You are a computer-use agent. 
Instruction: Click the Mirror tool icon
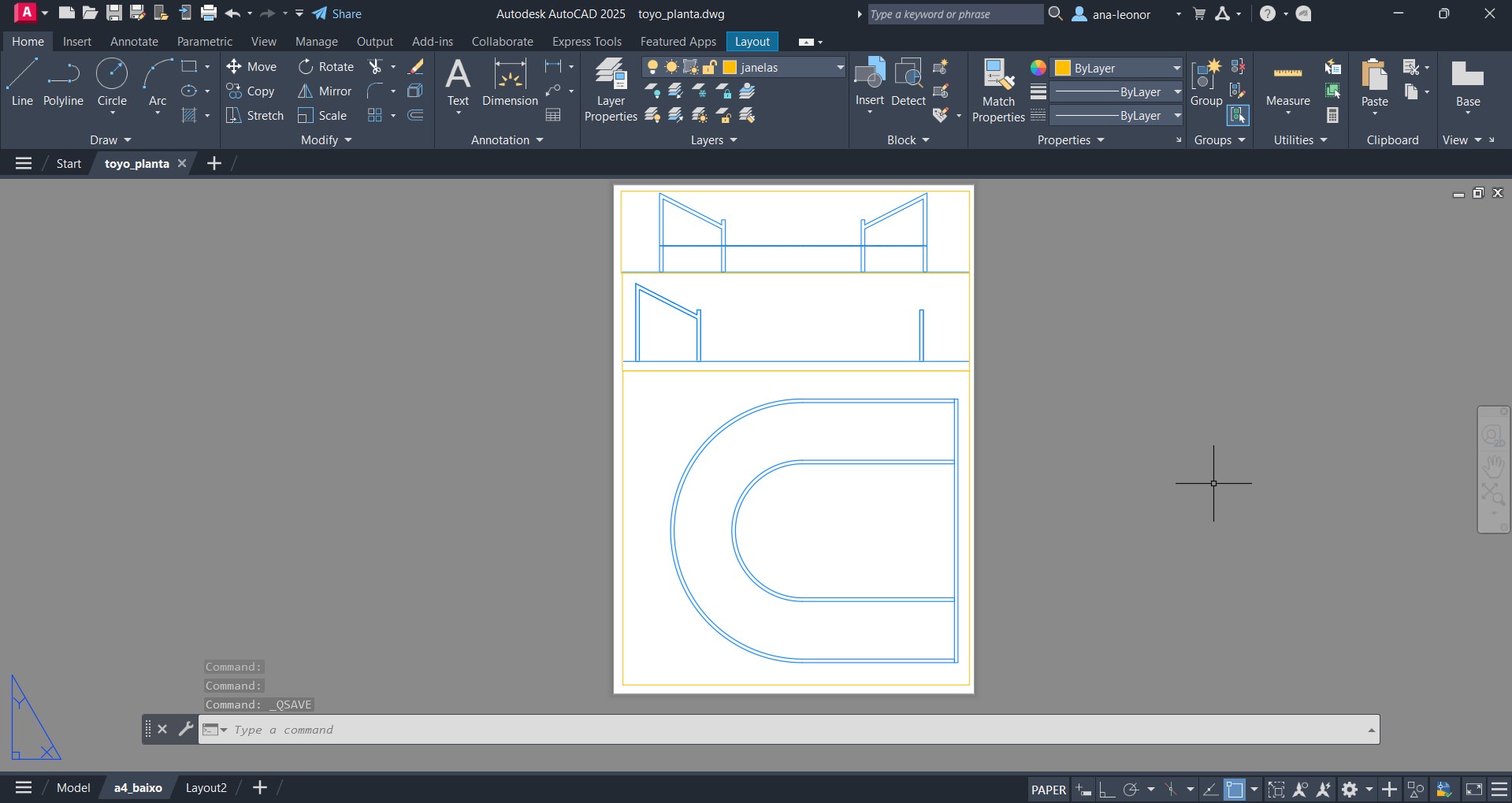click(x=306, y=91)
